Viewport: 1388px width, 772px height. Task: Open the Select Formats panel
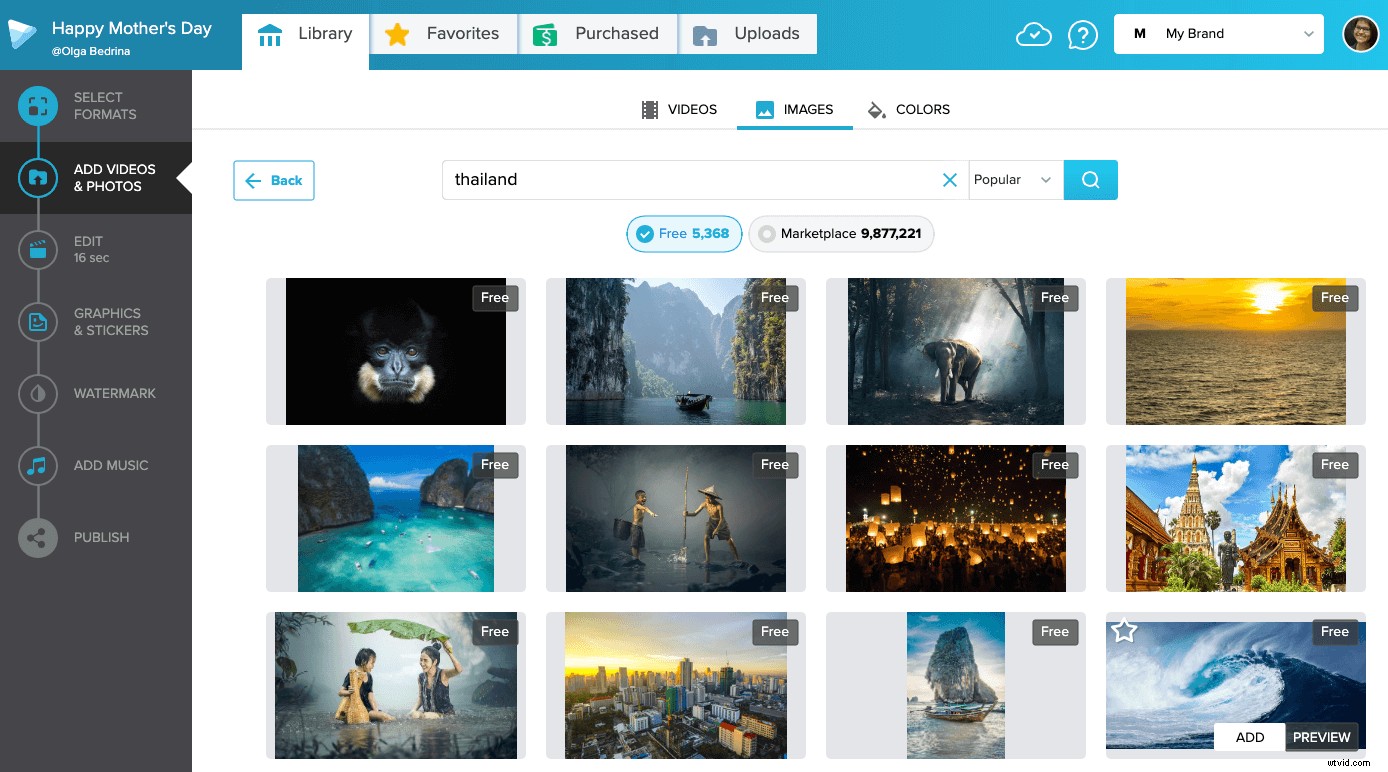97,105
